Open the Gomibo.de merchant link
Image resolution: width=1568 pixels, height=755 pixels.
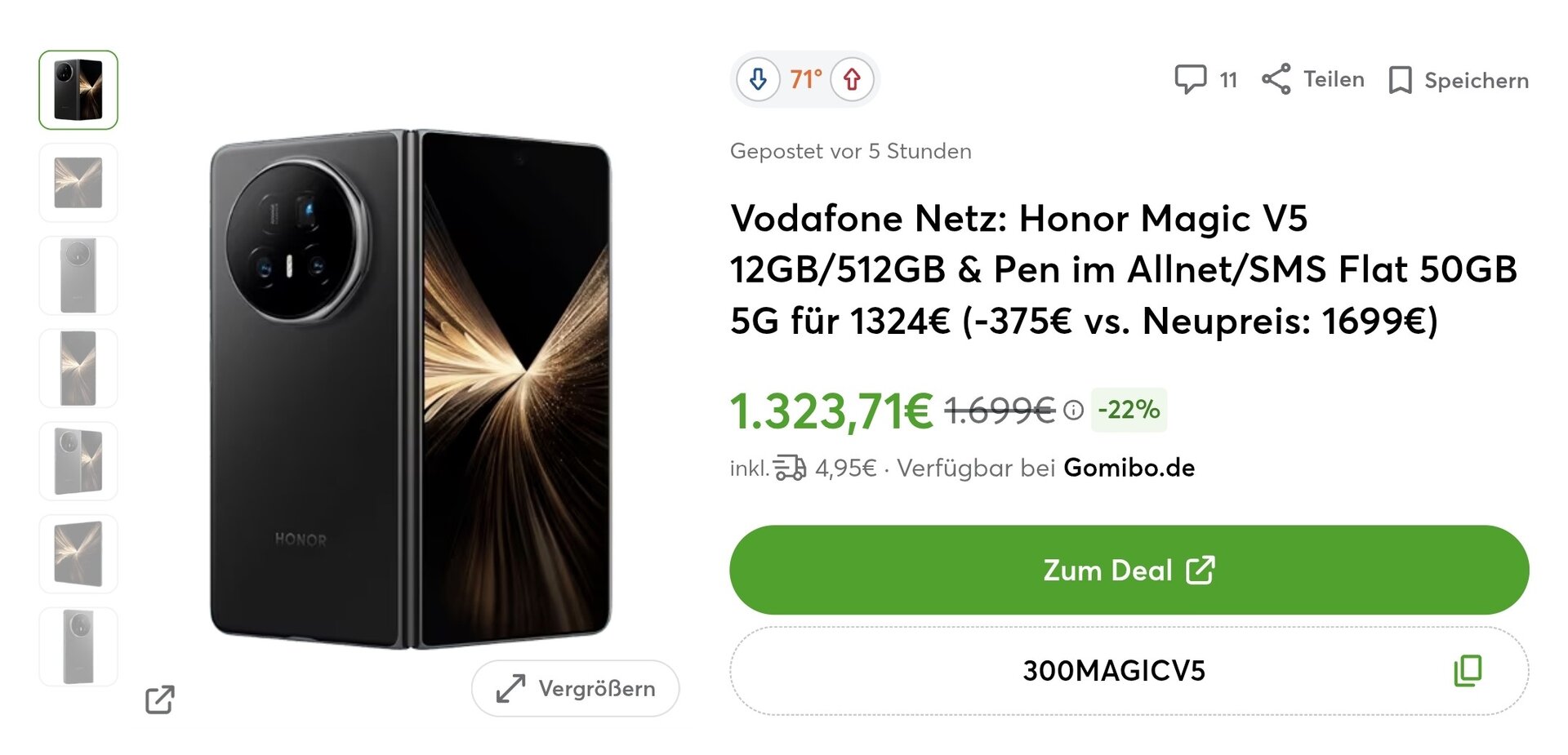click(1129, 468)
